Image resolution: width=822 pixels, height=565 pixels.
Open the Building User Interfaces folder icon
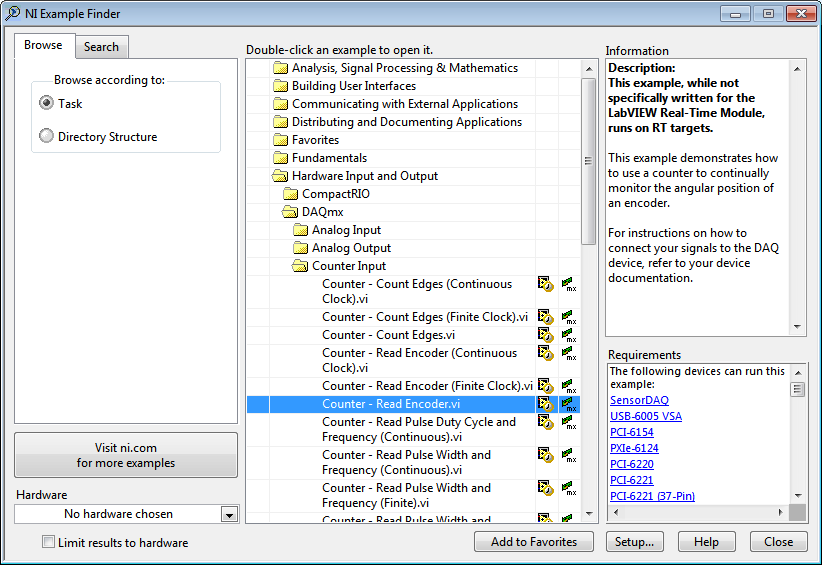pos(280,86)
